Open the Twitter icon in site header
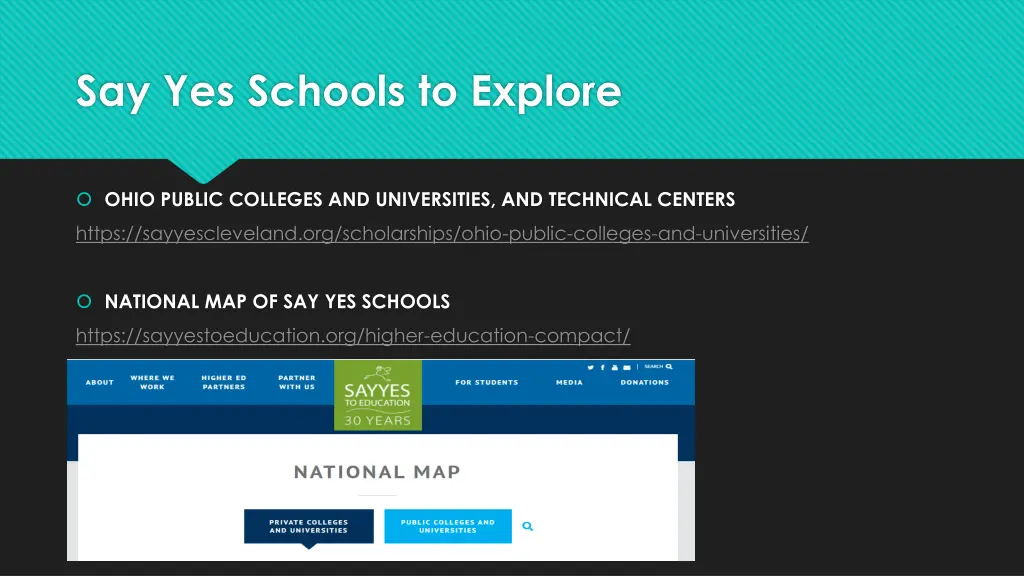Viewport: 1024px width, 576px height. [x=590, y=368]
